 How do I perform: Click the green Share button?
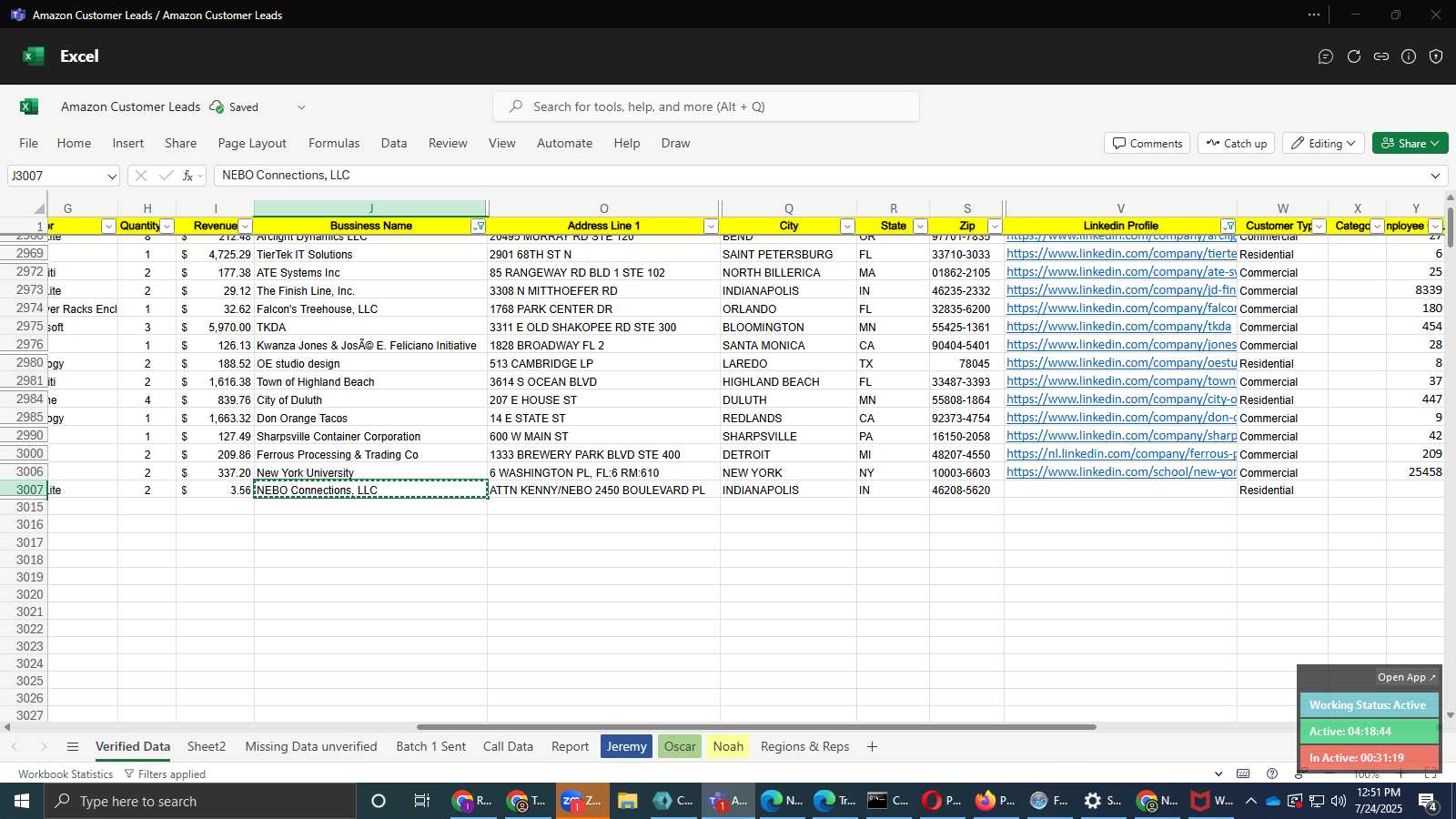click(x=1410, y=144)
